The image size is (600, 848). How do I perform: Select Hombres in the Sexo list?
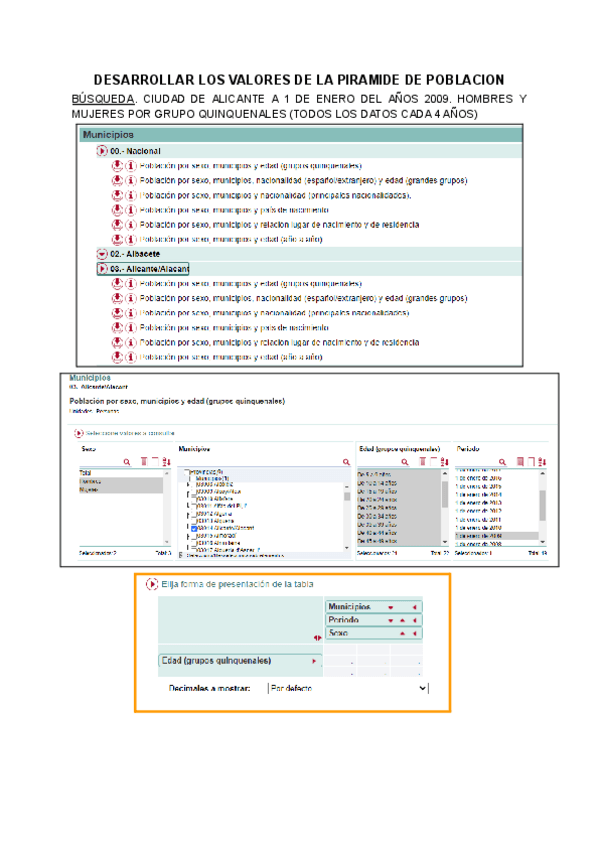121,481
